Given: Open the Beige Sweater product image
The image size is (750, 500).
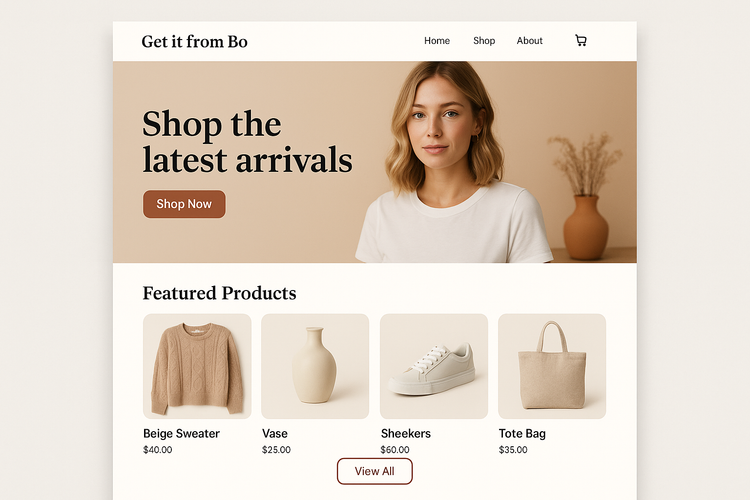Looking at the screenshot, I should (x=197, y=366).
